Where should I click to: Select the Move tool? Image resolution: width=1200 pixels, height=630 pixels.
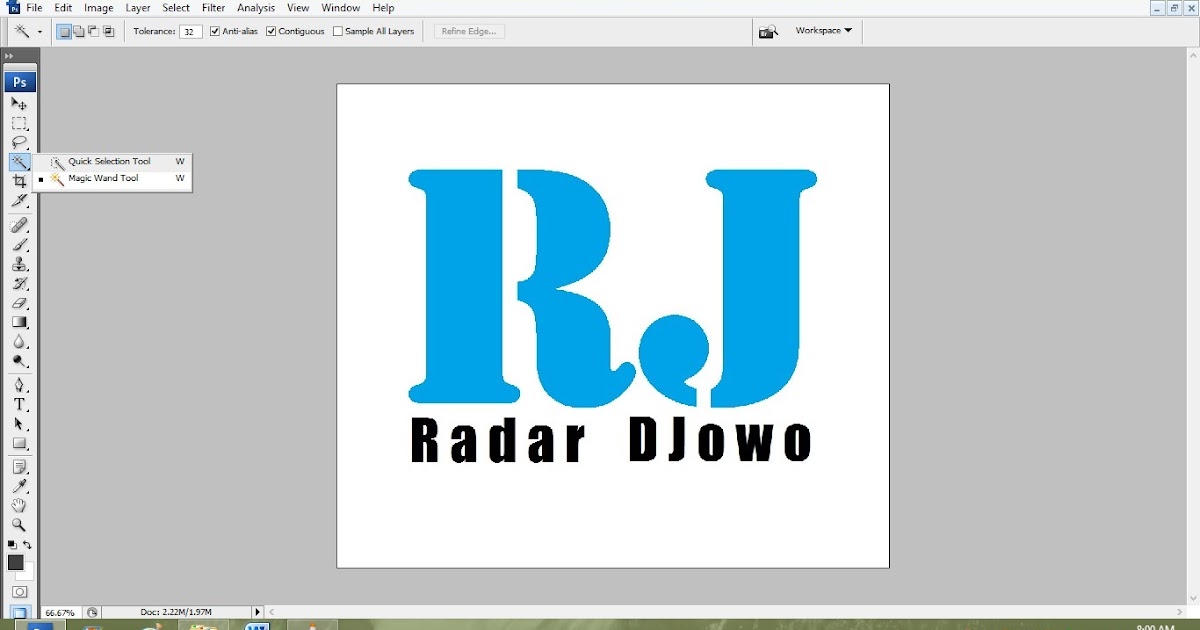tap(20, 104)
